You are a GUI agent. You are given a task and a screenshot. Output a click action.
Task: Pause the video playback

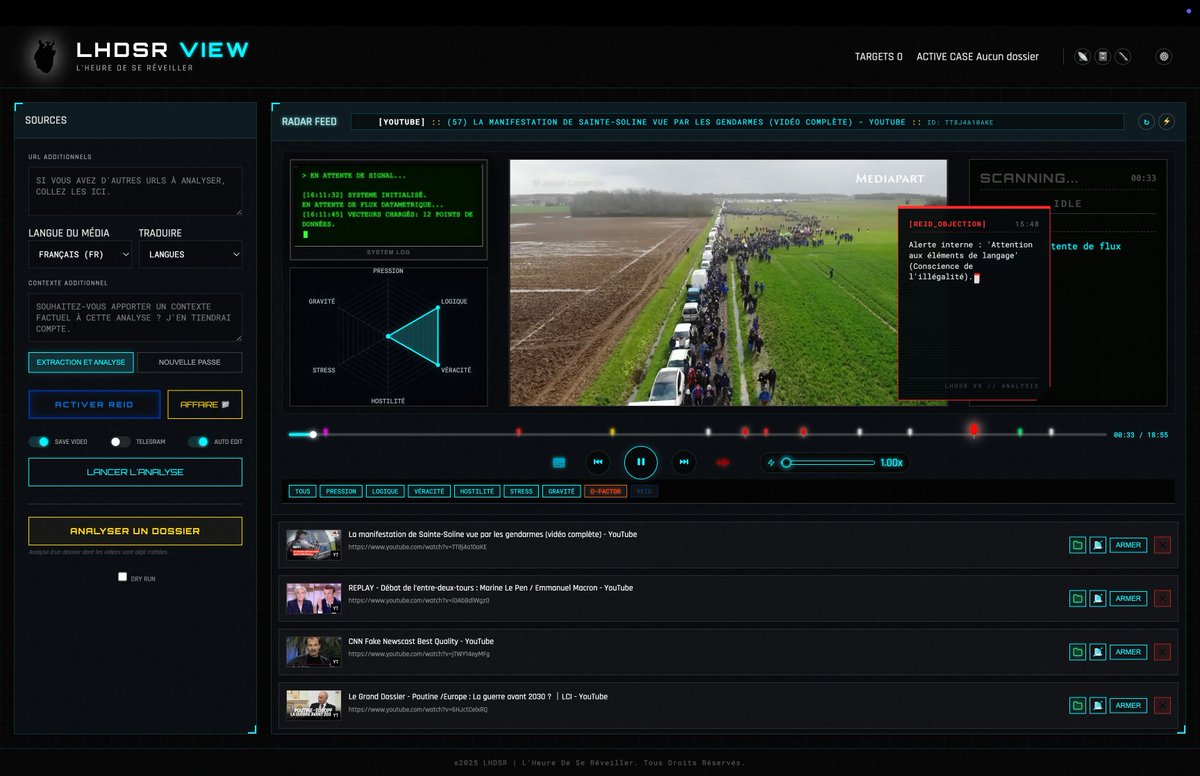click(x=641, y=462)
